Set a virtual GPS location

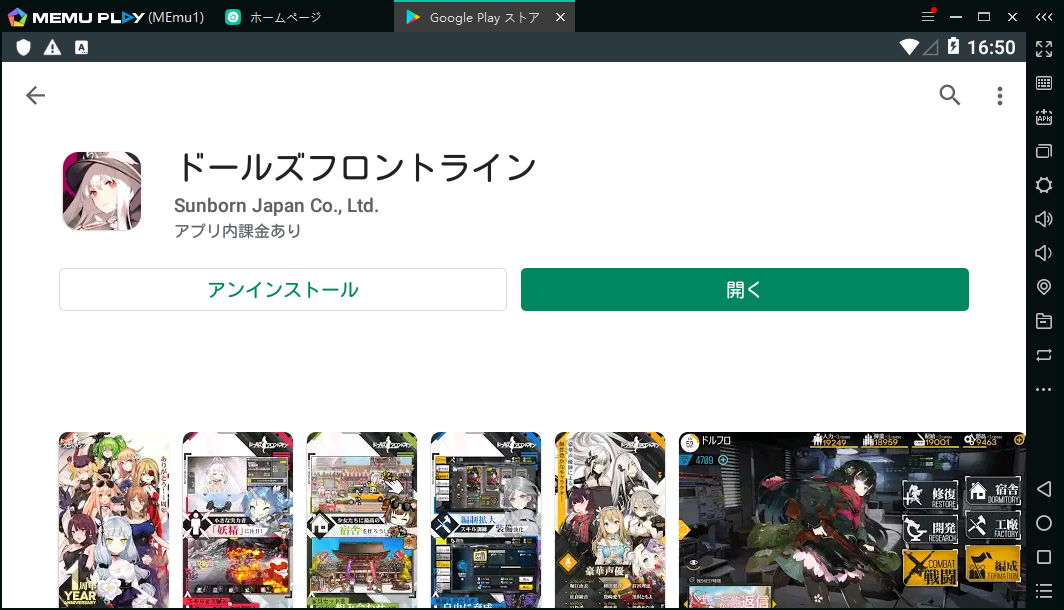[1044, 287]
